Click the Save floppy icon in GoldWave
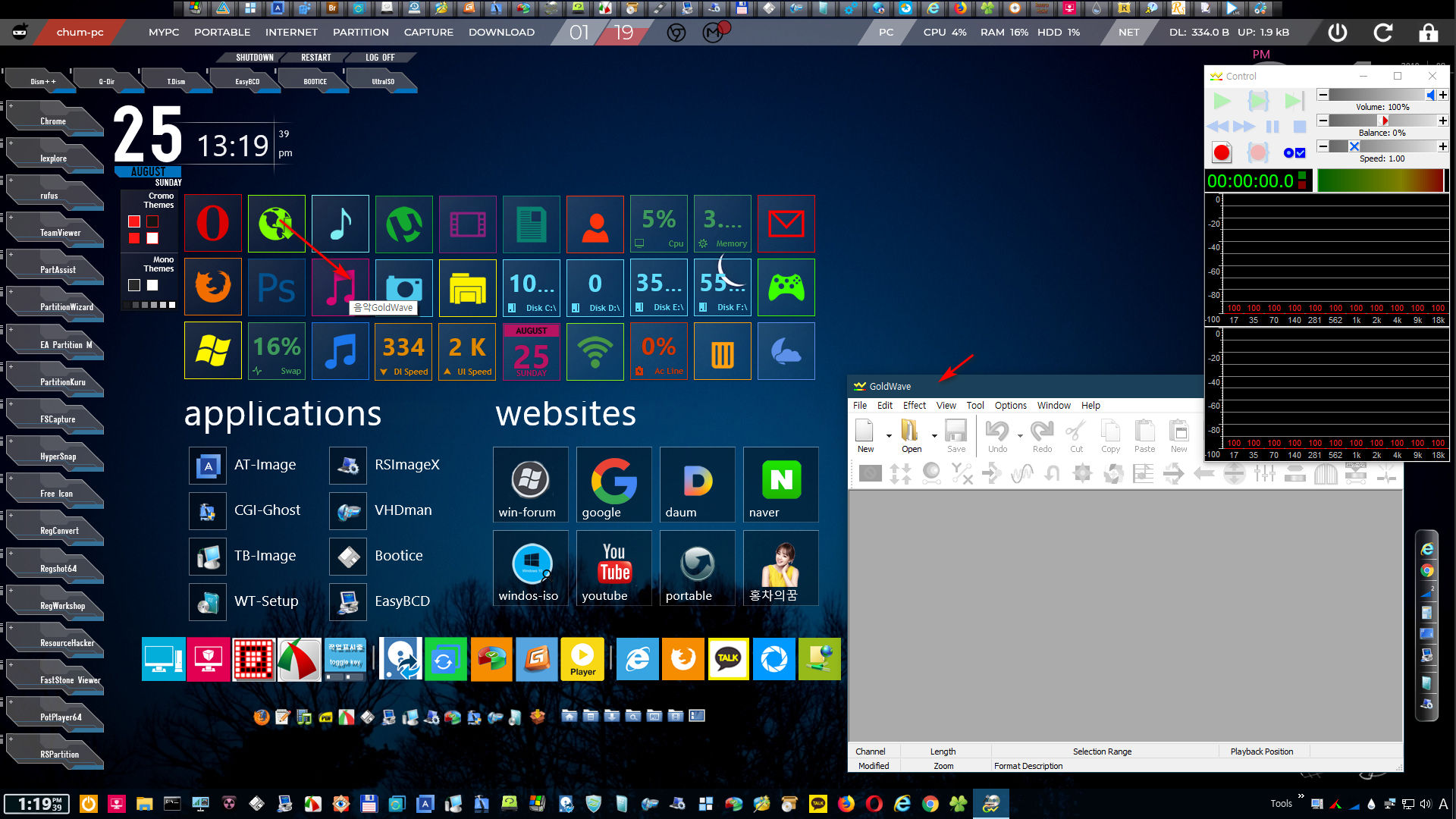The width and height of the screenshot is (1456, 819). (956, 431)
